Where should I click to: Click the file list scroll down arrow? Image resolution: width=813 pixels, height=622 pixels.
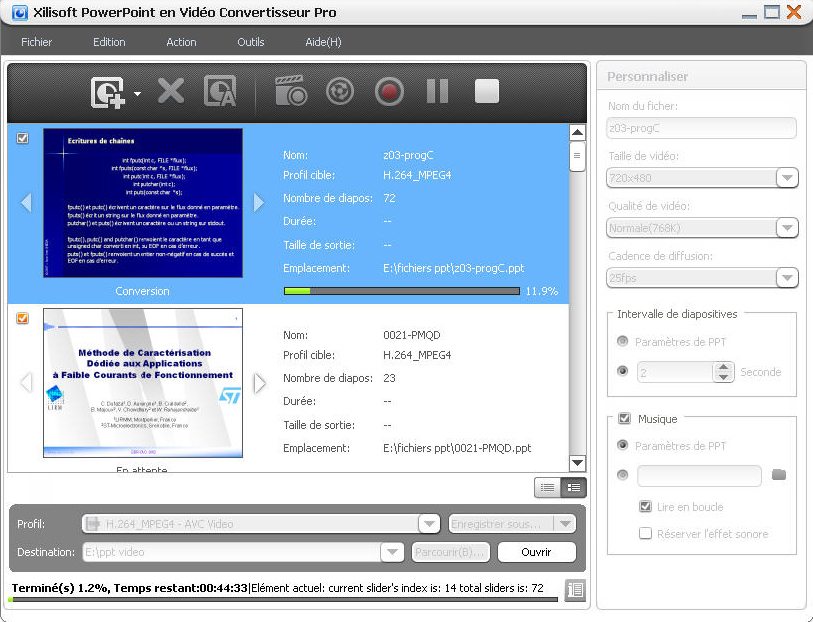pos(577,462)
